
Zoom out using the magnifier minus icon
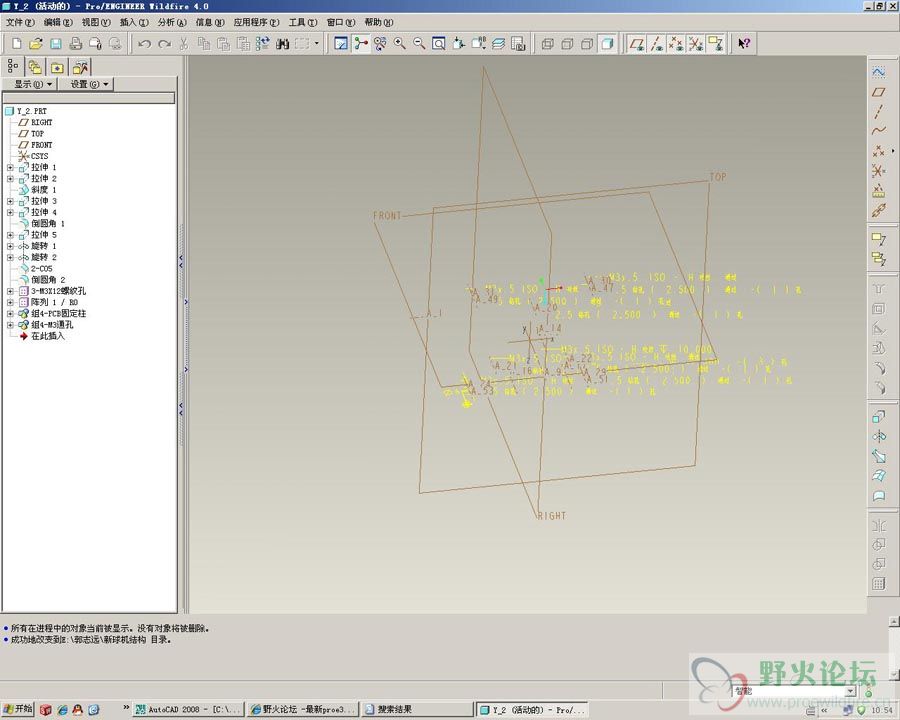pyautogui.click(x=419, y=44)
